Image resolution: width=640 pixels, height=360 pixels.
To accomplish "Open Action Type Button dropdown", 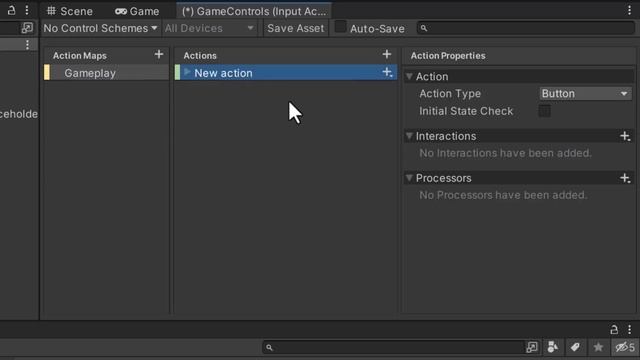I will (585, 94).
